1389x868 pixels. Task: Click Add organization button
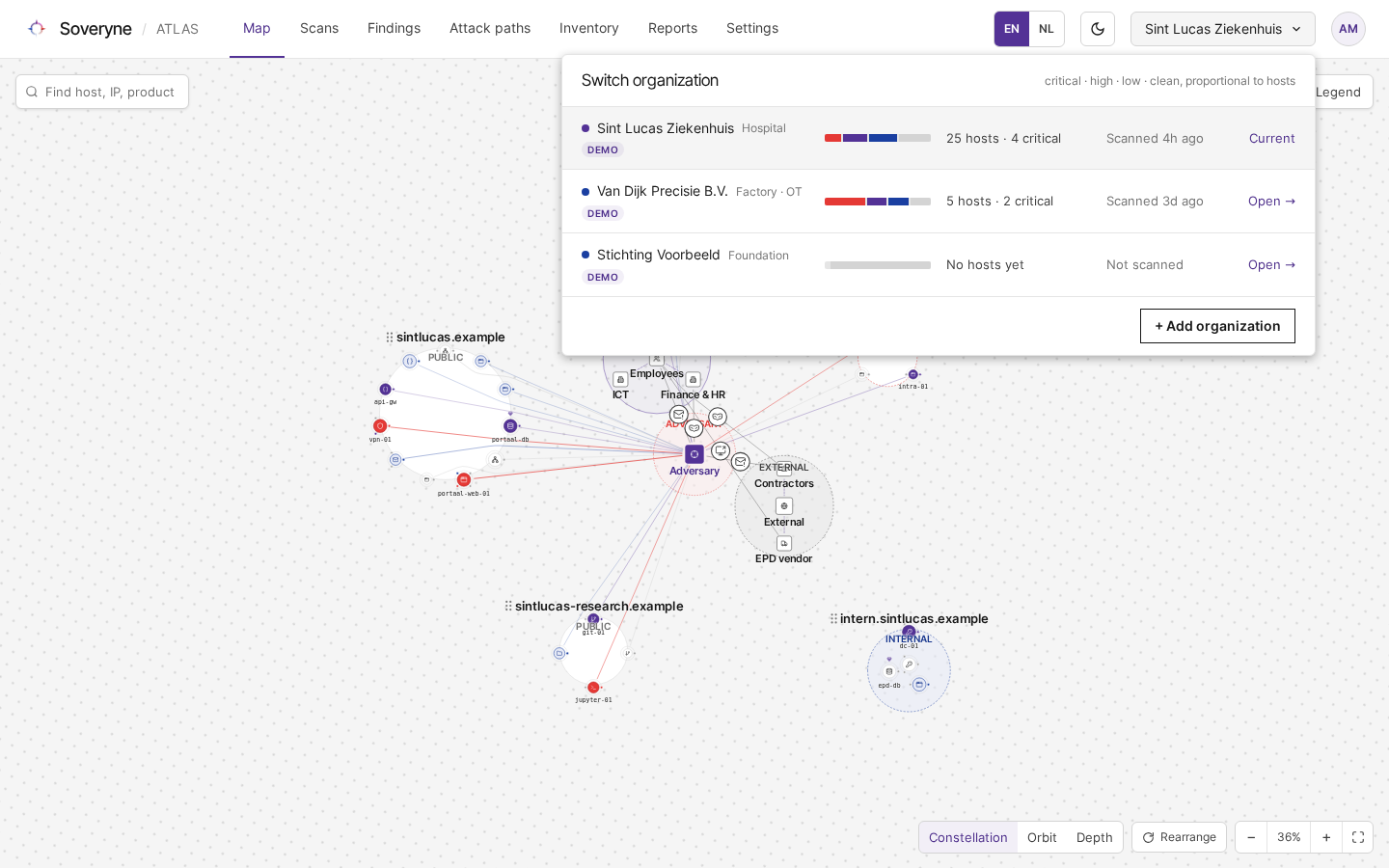point(1217,326)
